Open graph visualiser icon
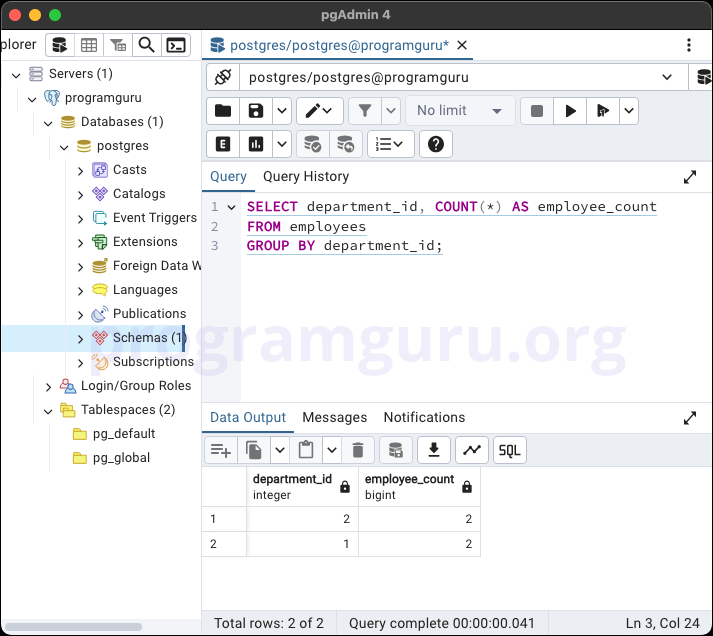The image size is (713, 636). 472,450
